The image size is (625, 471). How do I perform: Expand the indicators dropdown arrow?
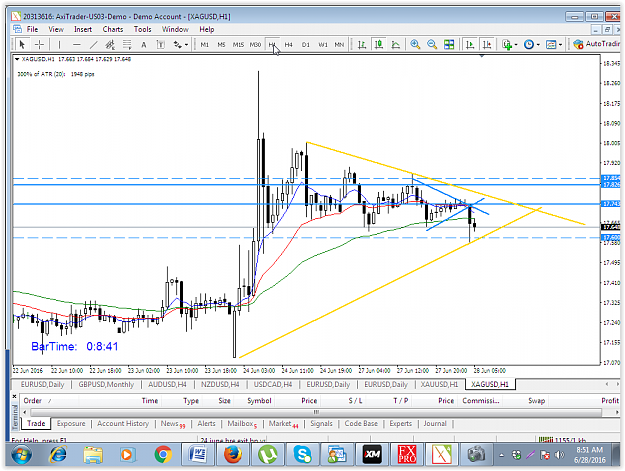tap(516, 45)
